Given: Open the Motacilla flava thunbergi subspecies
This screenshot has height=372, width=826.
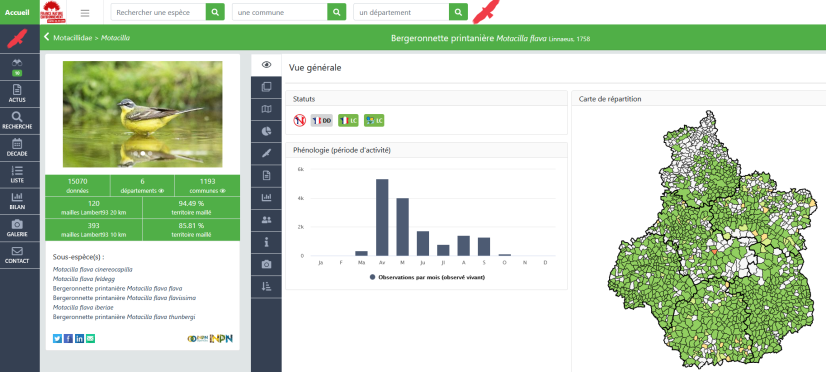Looking at the screenshot, I should [x=124, y=317].
